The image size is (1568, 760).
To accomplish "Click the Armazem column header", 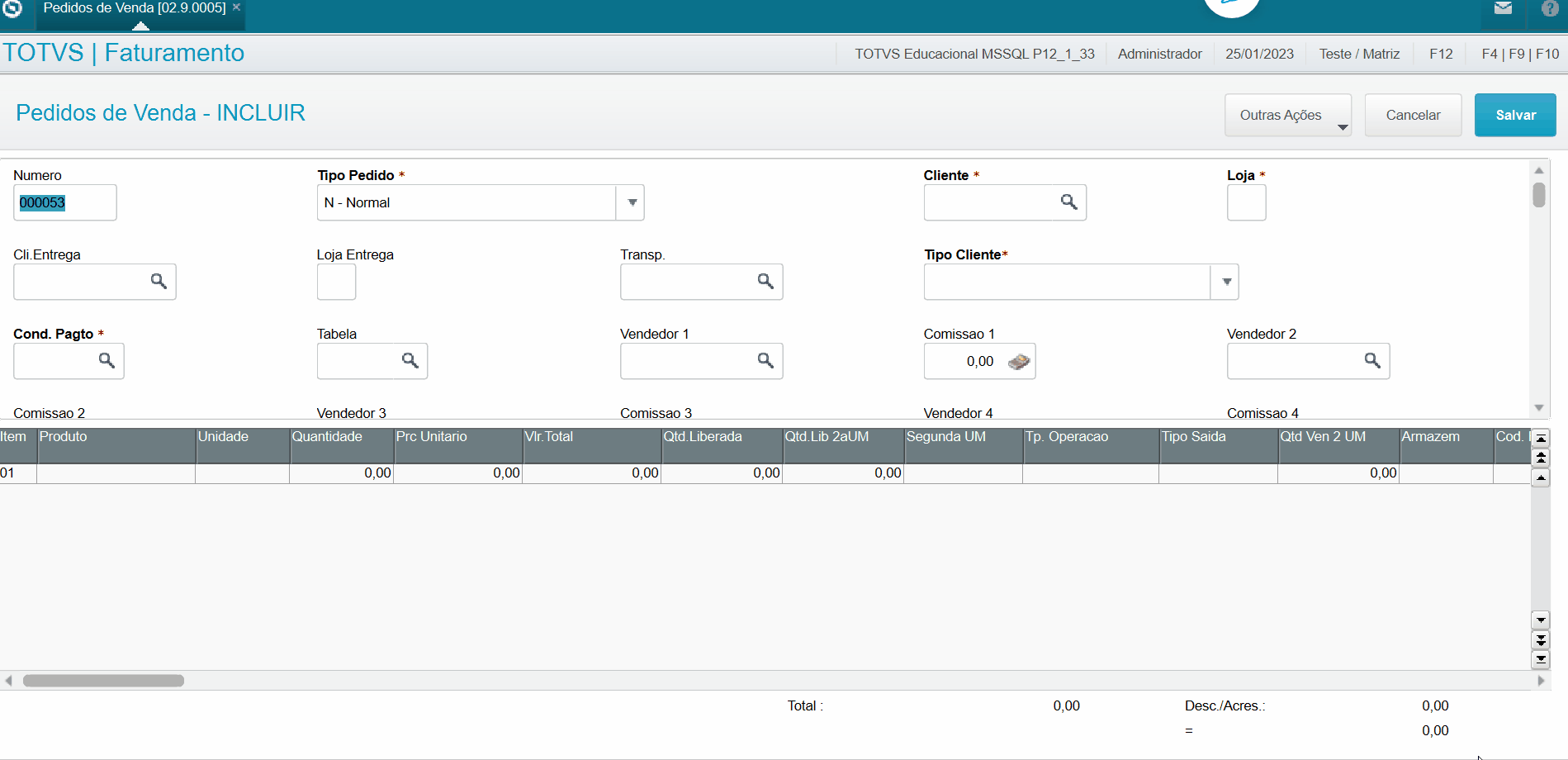I will [1446, 444].
